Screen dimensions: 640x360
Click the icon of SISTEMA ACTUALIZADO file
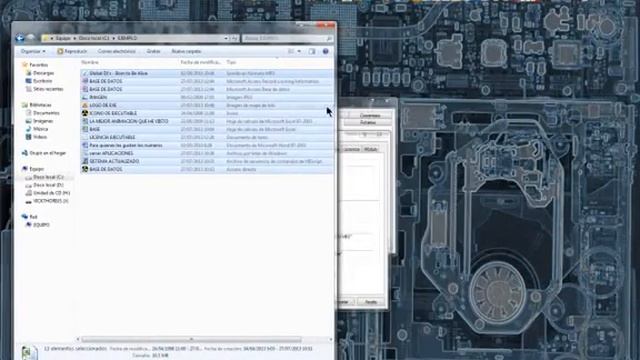pos(85,161)
